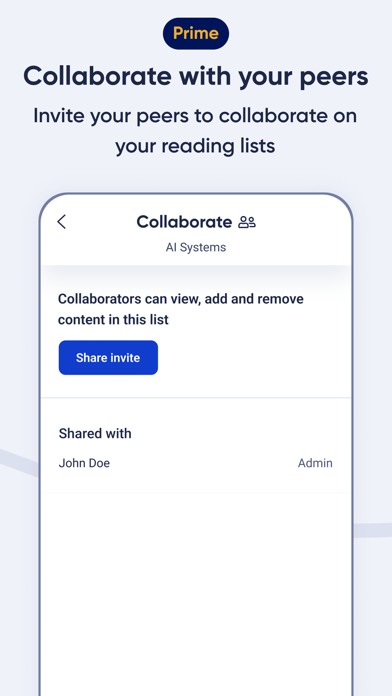Open John Doe's collaborator entry
The width and height of the screenshot is (392, 696).
196,463
